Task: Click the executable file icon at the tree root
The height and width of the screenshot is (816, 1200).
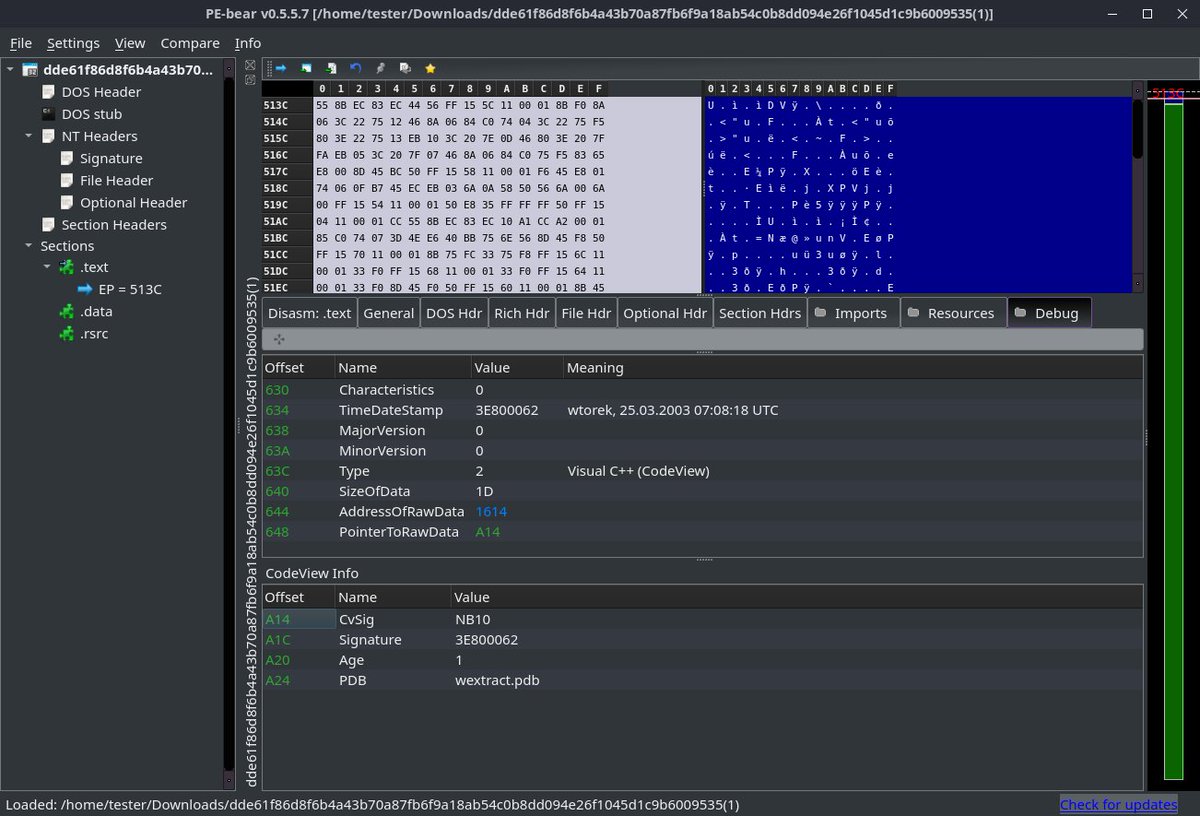Action: click(30, 70)
